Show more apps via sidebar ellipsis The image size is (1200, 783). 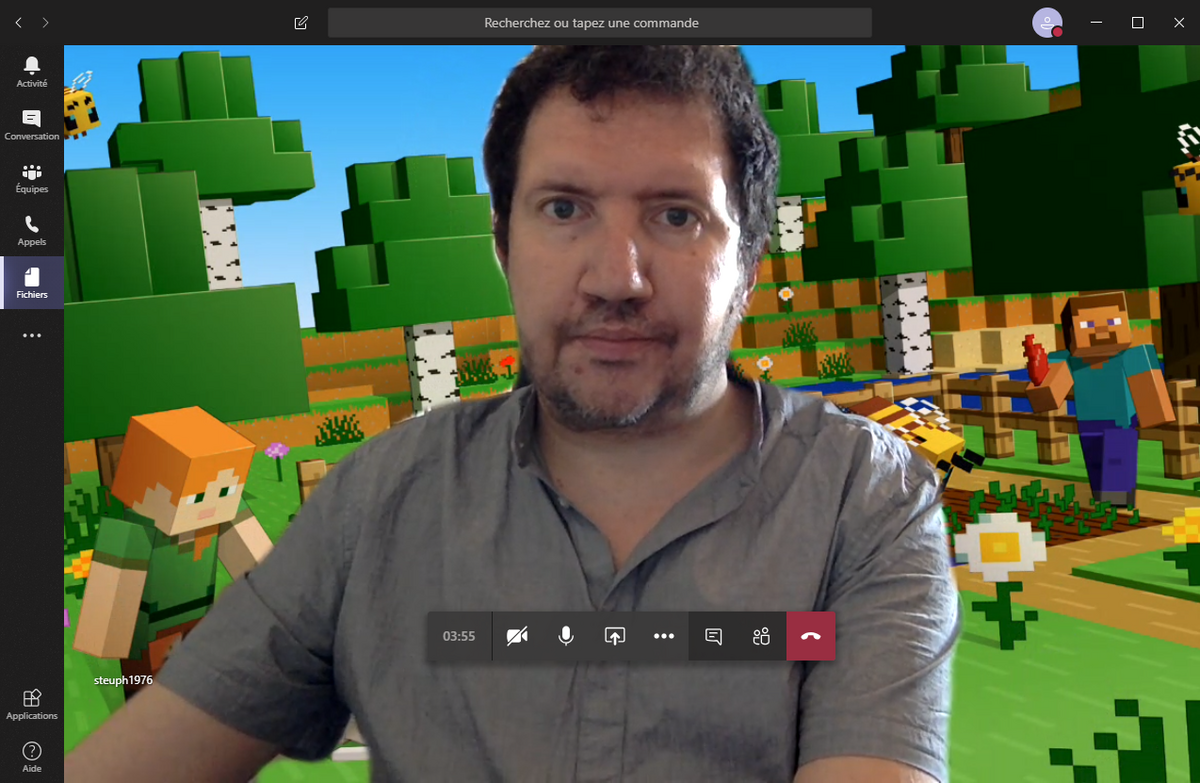click(32, 335)
